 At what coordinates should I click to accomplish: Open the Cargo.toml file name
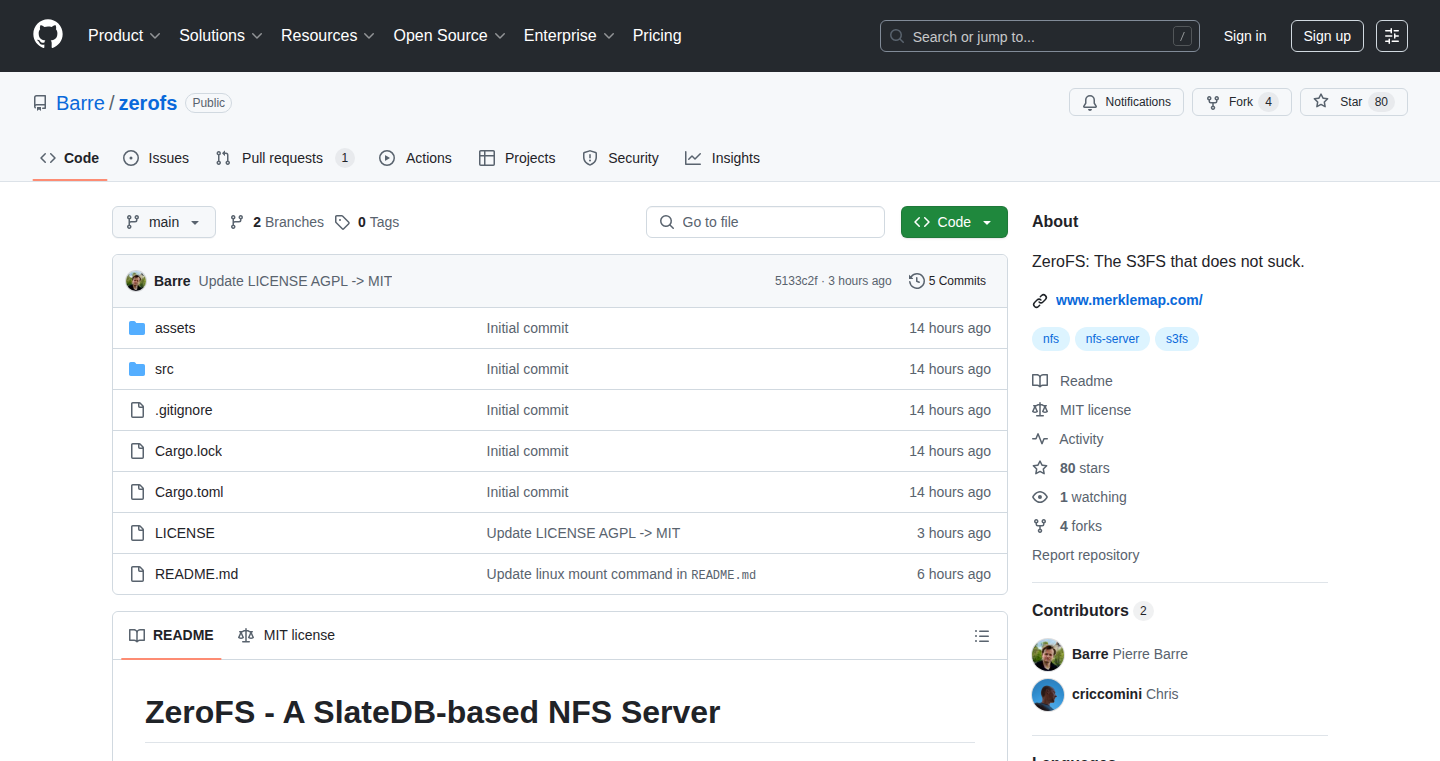tap(189, 492)
